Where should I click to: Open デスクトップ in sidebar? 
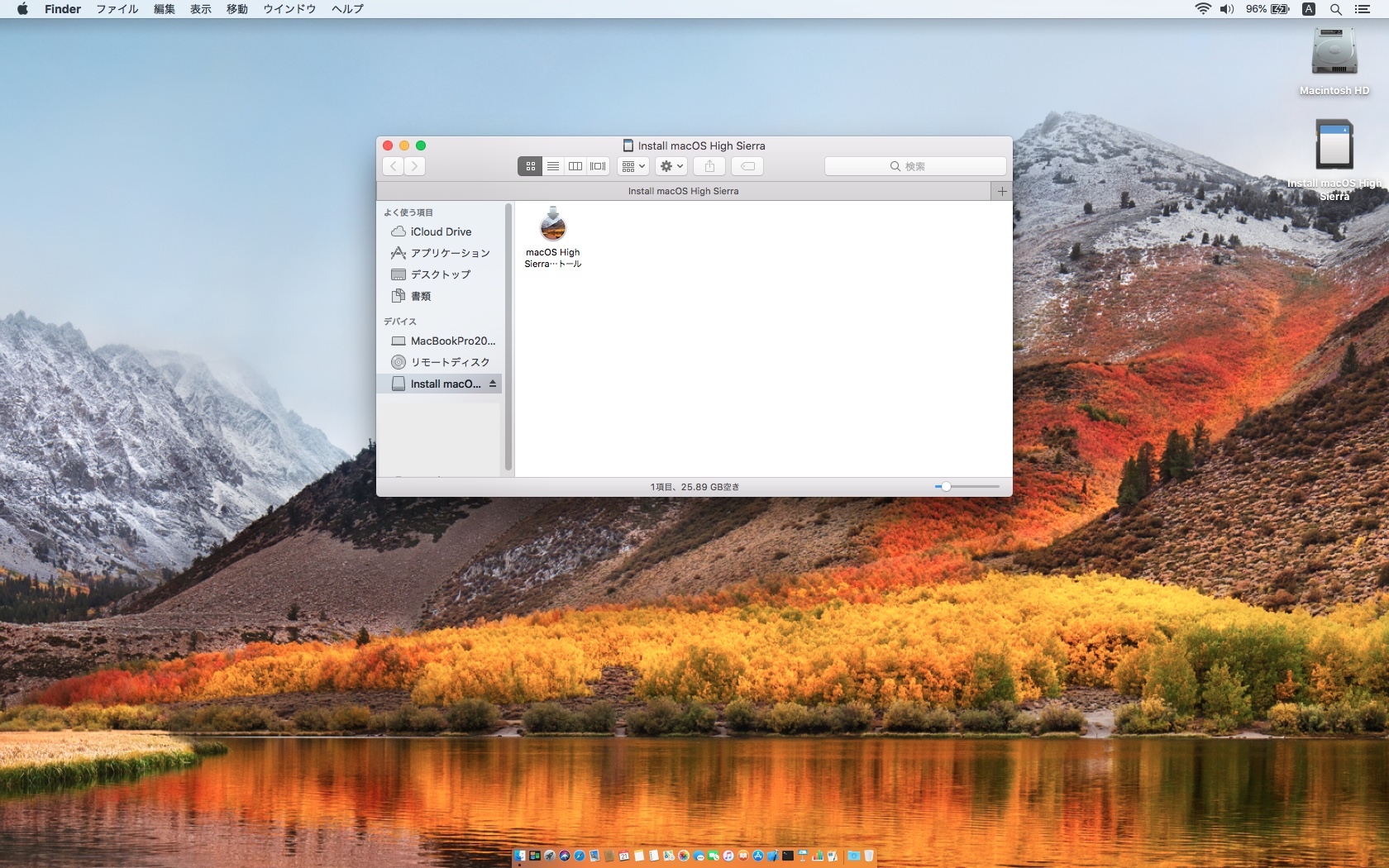[440, 274]
